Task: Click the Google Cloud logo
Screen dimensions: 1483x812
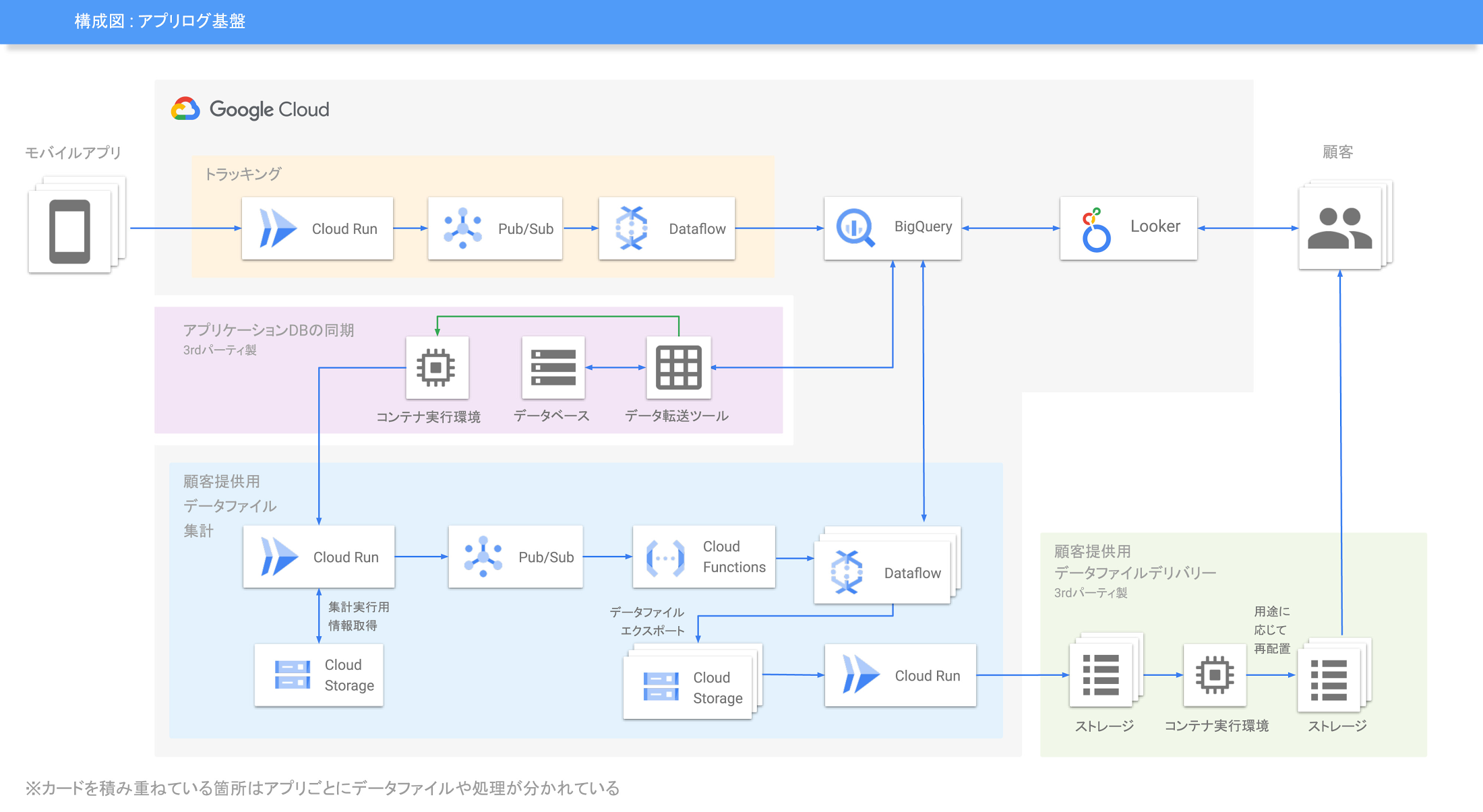Action: click(x=250, y=109)
